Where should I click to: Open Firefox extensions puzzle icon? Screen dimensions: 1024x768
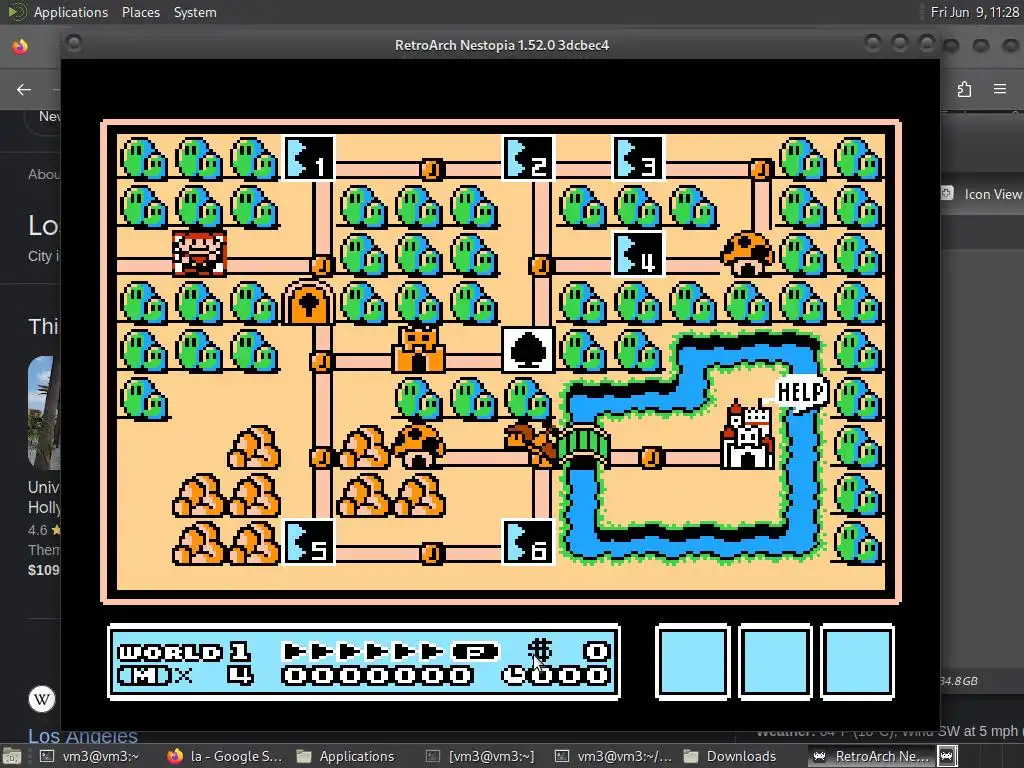pos(965,89)
